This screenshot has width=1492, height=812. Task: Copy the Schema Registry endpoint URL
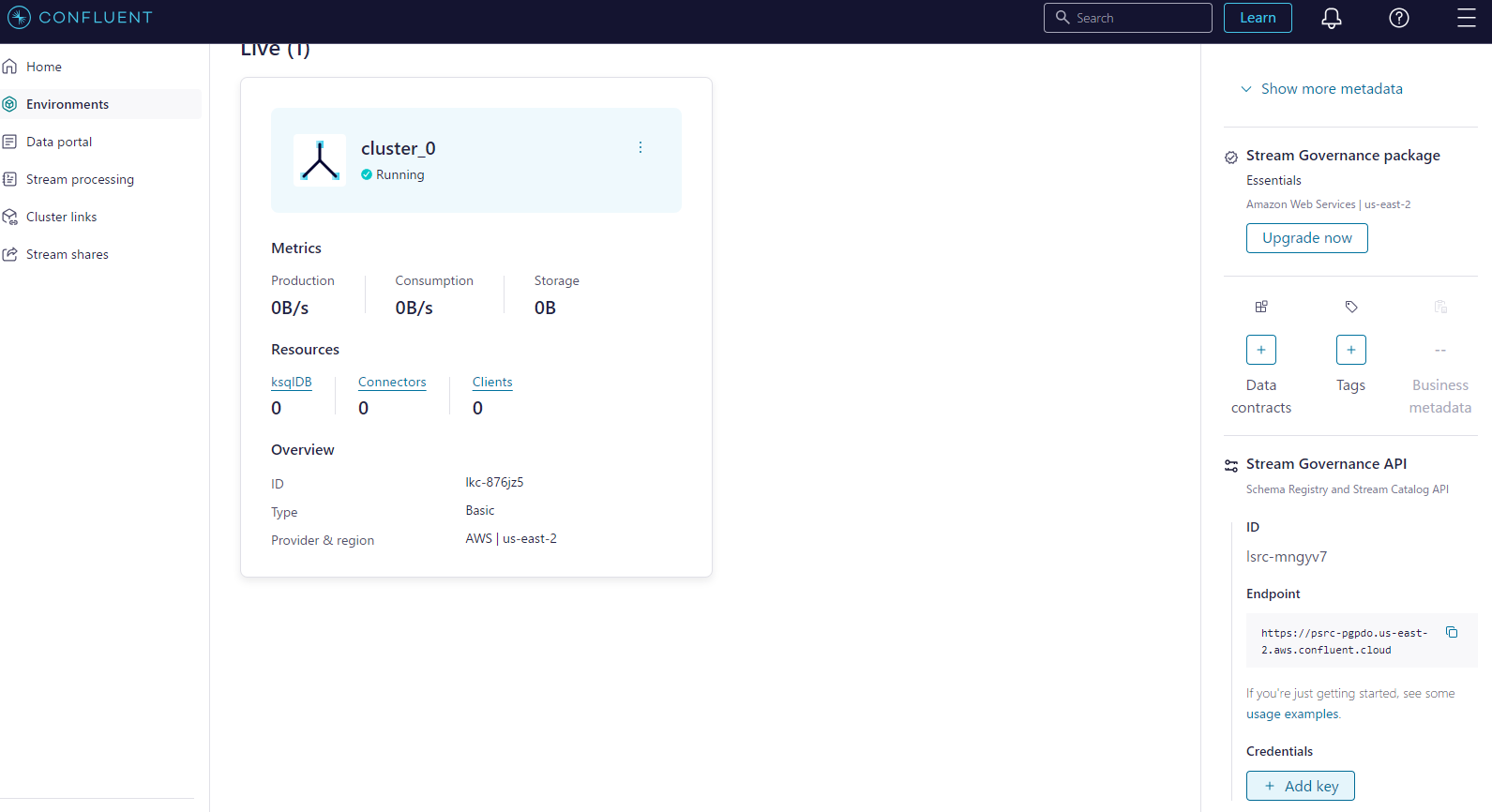point(1452,632)
